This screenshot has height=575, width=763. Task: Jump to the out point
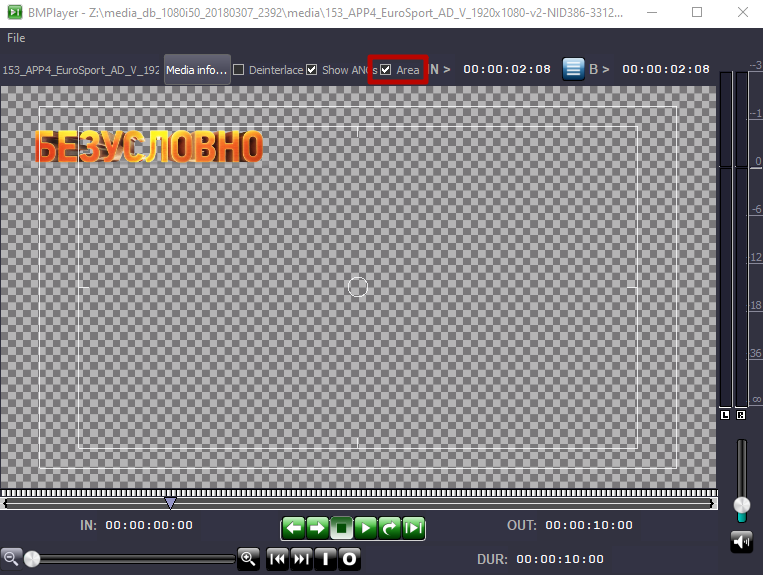[301, 559]
